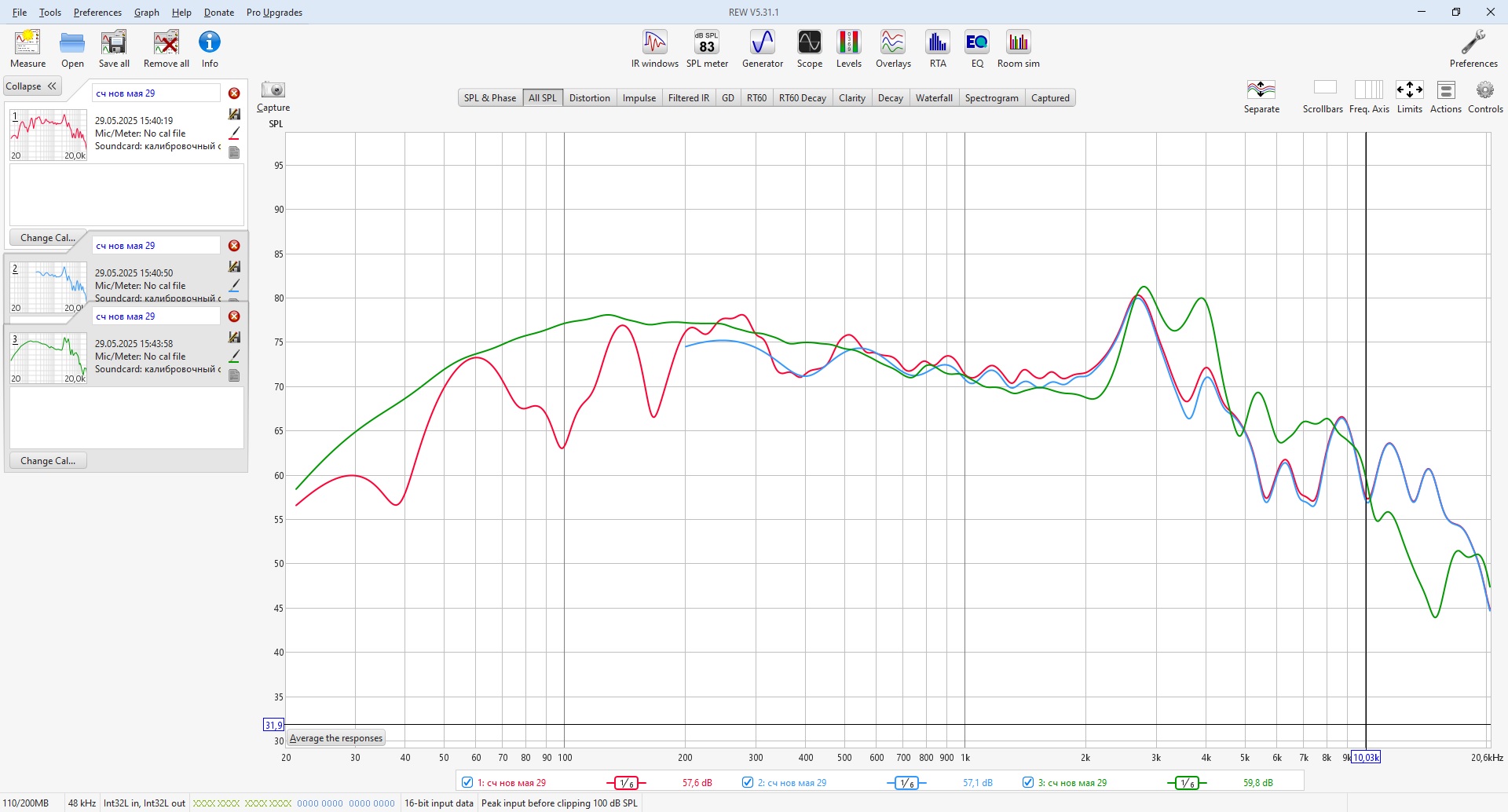Image resolution: width=1508 pixels, height=812 pixels.
Task: Collapse the measurements panel
Action: point(32,86)
